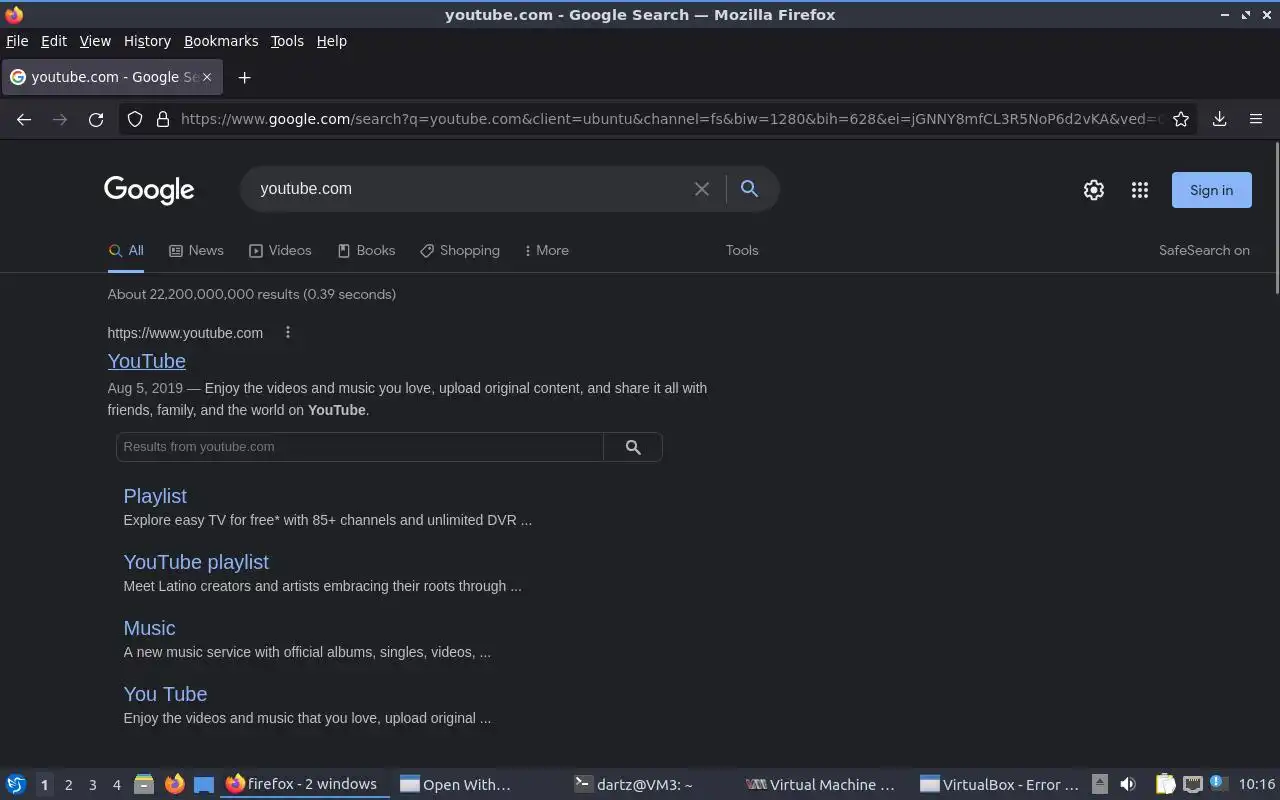Open the notification tray icon with alert

1218,783
